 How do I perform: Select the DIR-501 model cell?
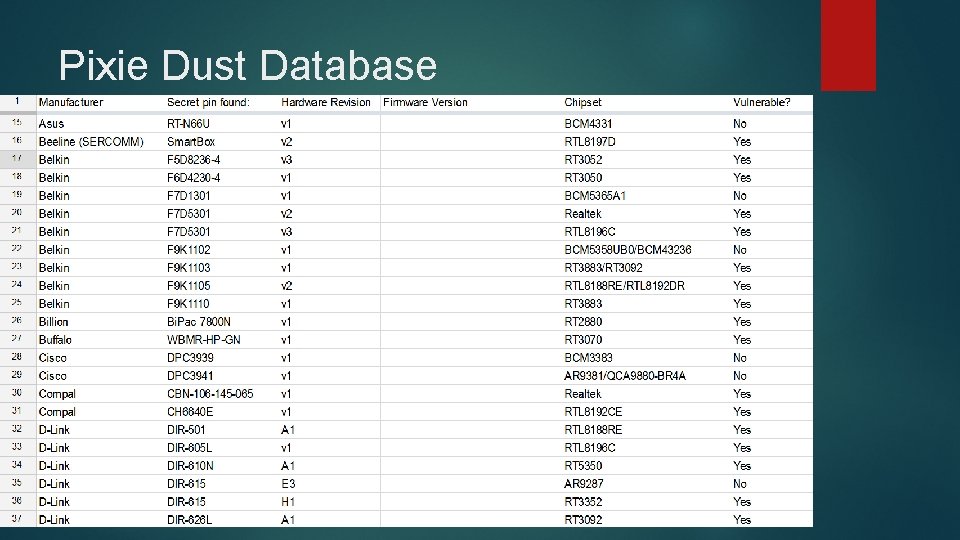pyautogui.click(x=186, y=430)
